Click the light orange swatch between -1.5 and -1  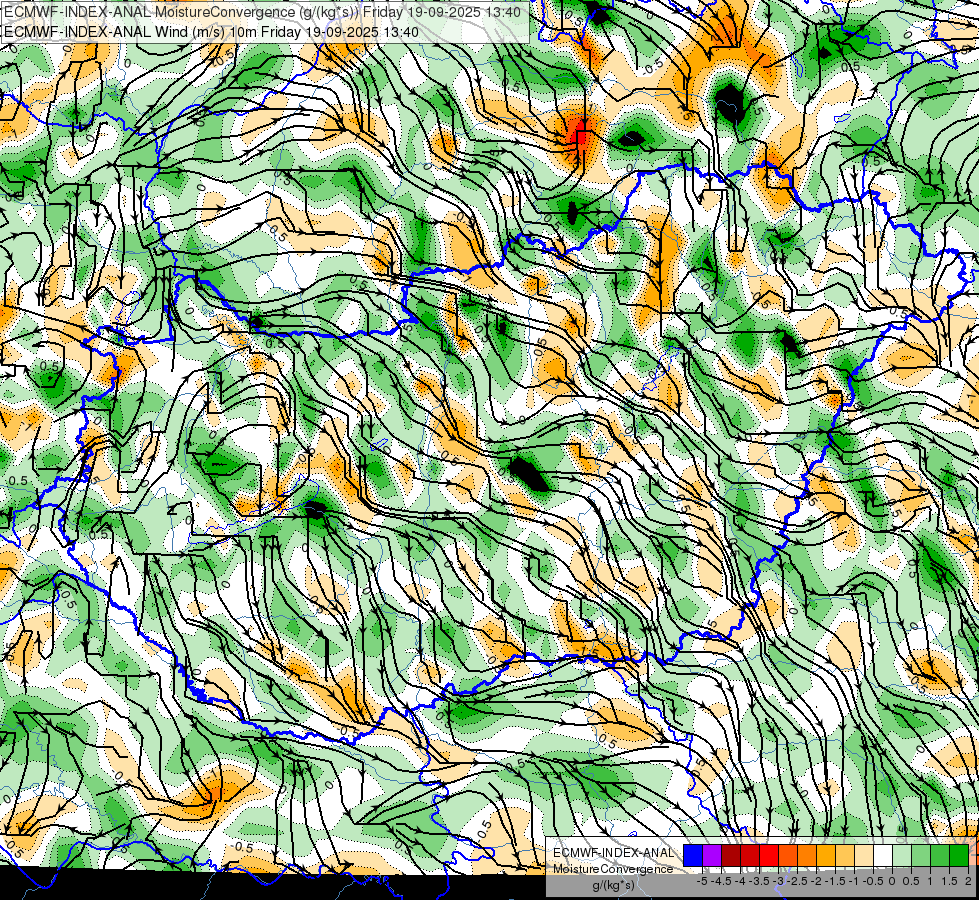[845, 855]
